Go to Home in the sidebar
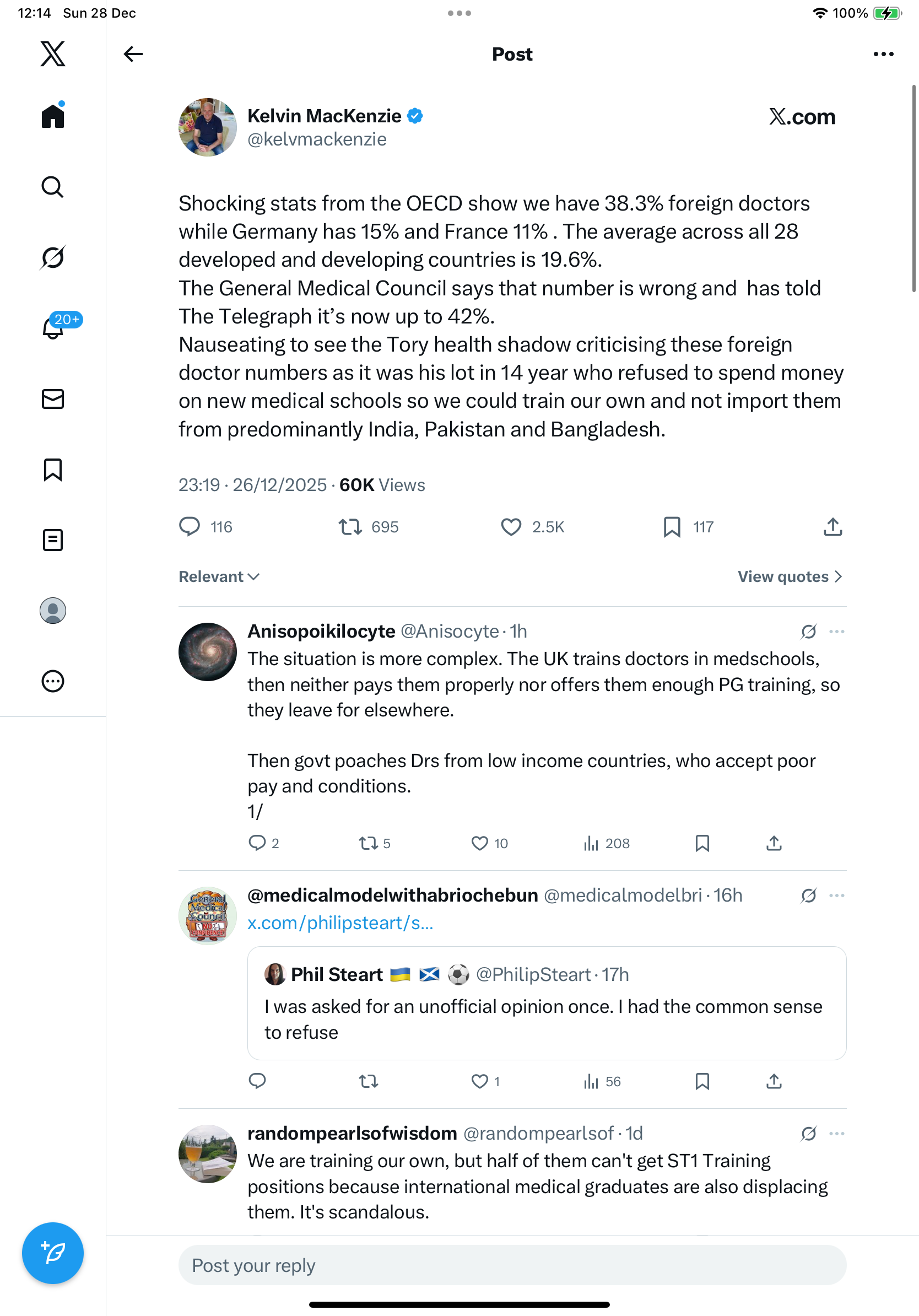This screenshot has width=919, height=1316. pos(53,116)
